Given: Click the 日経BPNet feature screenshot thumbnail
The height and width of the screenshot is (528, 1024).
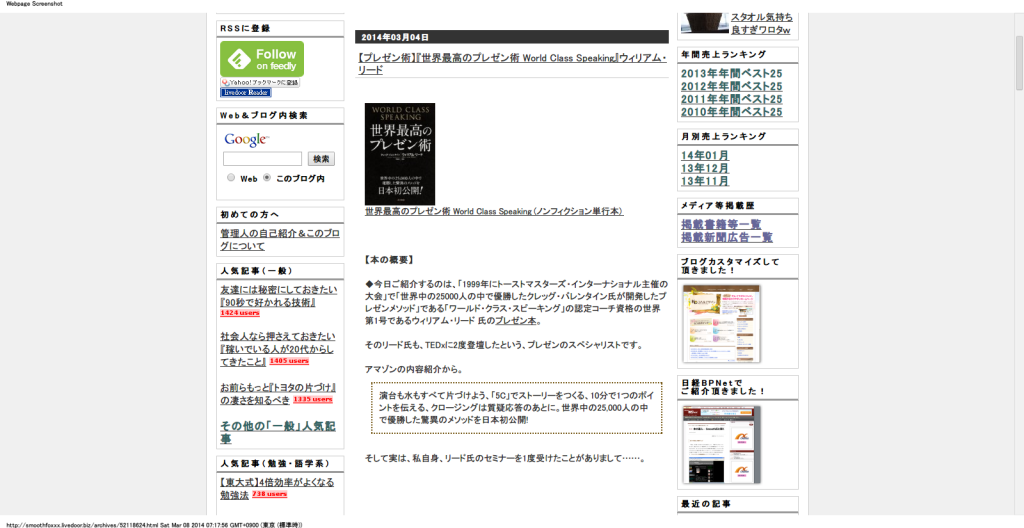Looking at the screenshot, I should [x=721, y=446].
